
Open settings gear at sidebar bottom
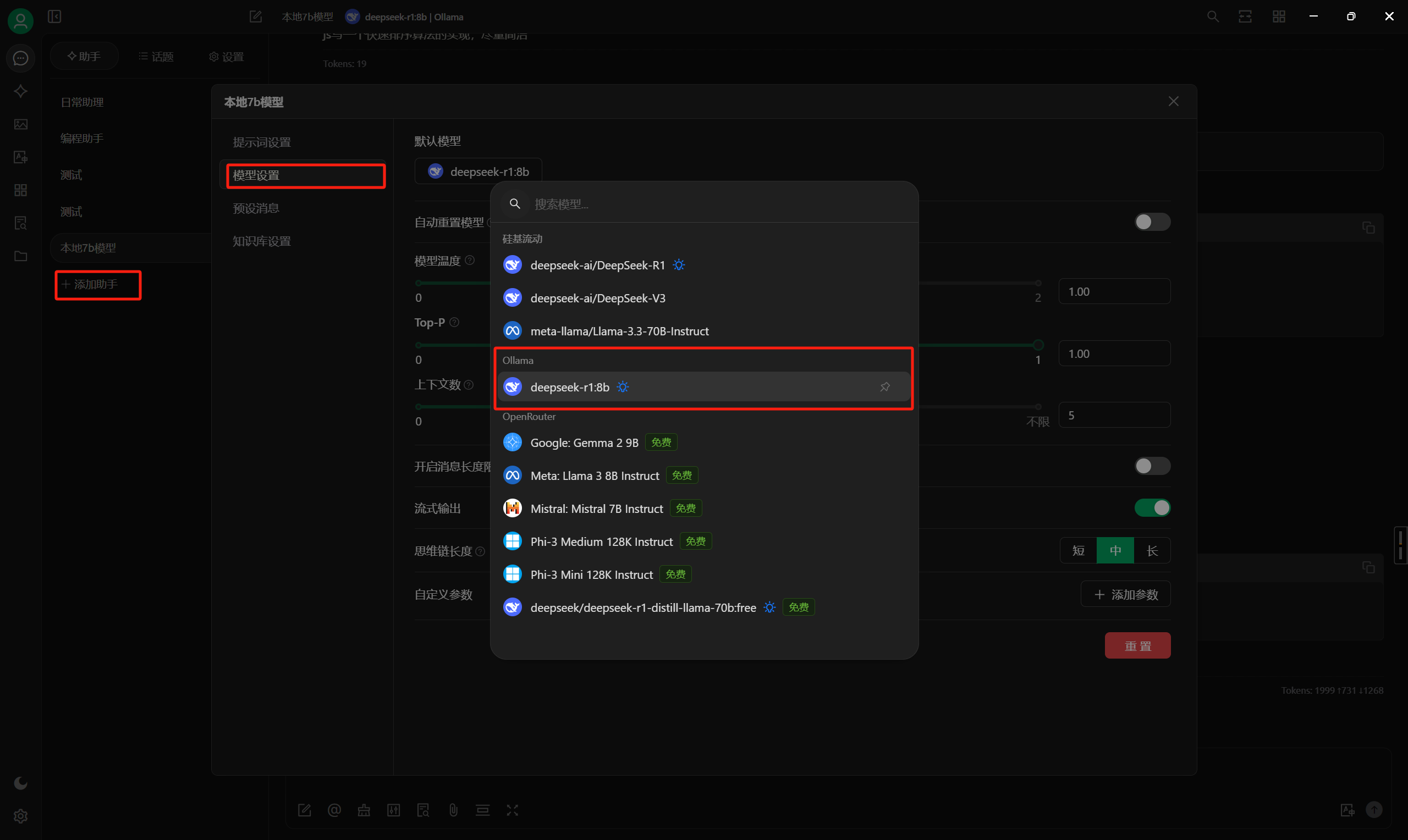pyautogui.click(x=21, y=816)
